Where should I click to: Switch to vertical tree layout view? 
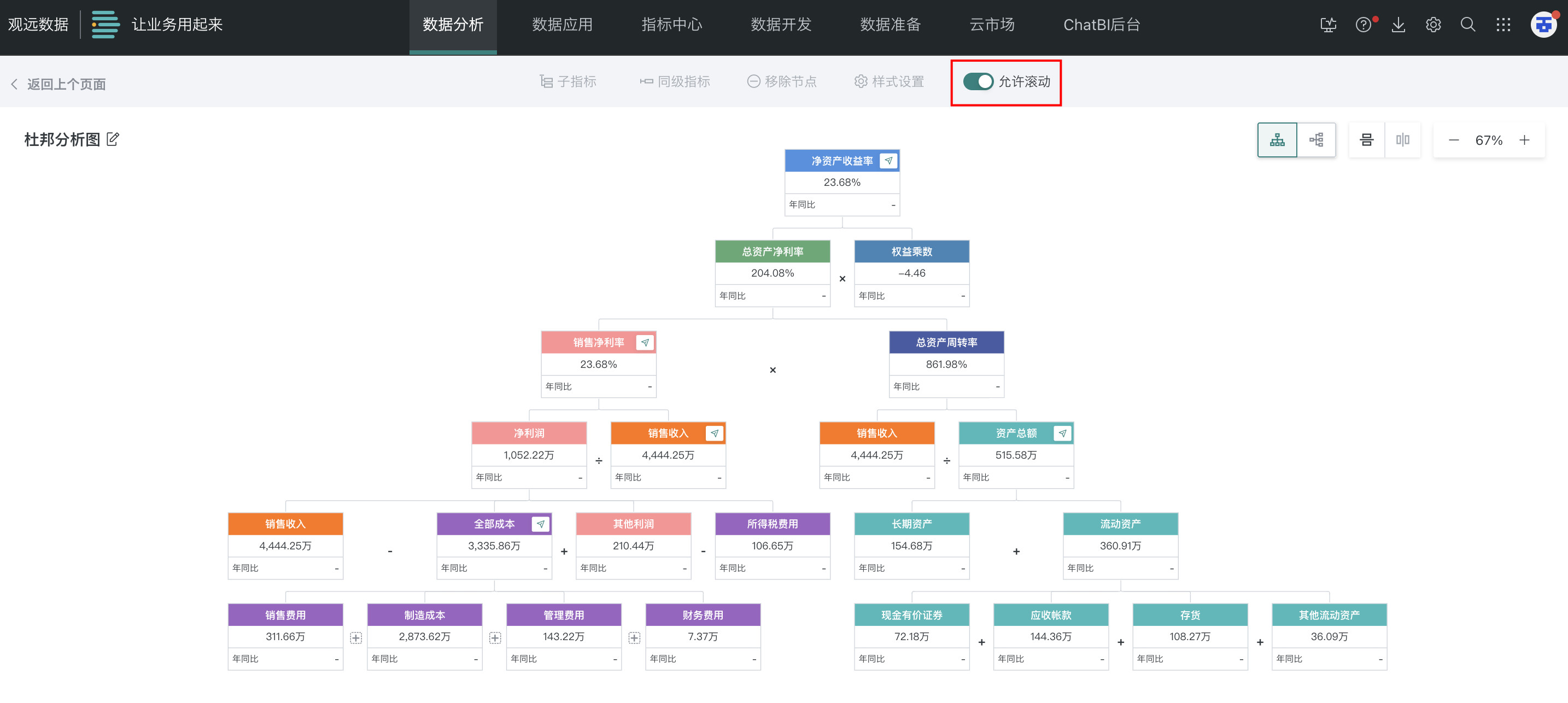1277,140
